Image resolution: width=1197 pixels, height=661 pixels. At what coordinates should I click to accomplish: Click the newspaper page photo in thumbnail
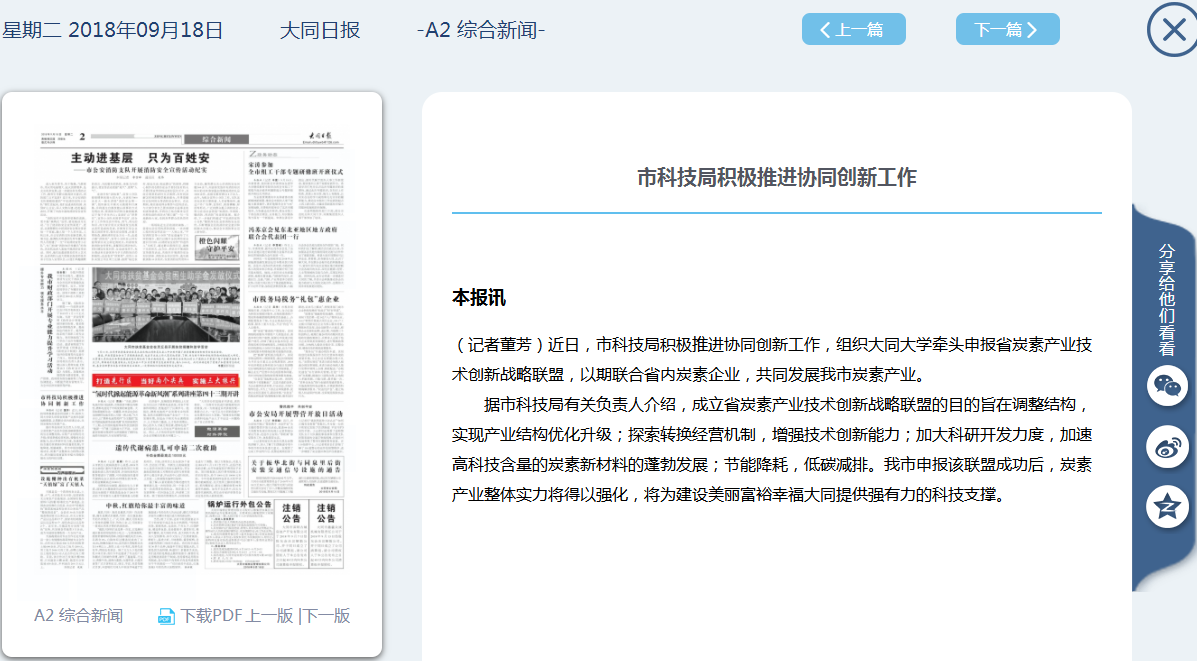click(x=166, y=305)
